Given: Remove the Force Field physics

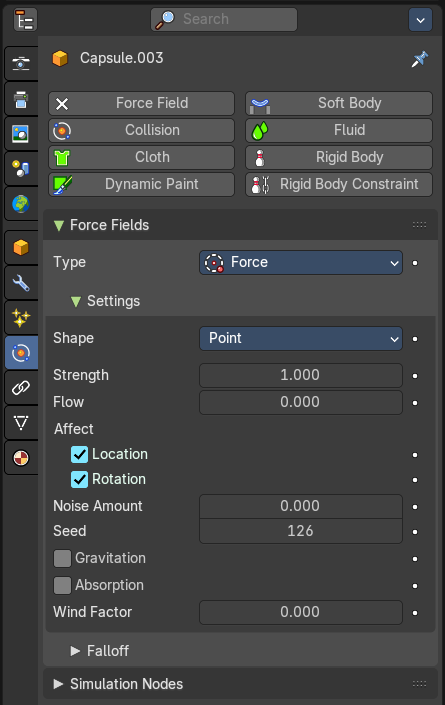Looking at the screenshot, I should [142, 103].
